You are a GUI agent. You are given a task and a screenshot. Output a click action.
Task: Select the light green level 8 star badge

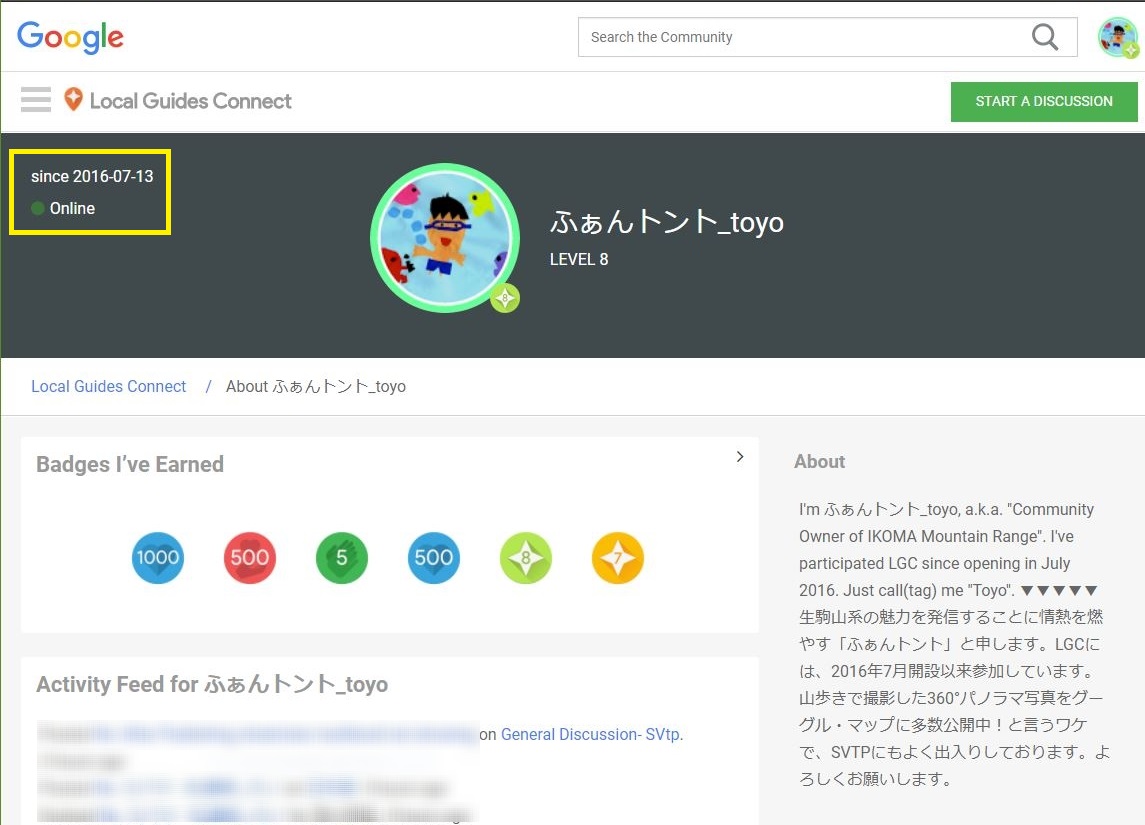tap(526, 558)
